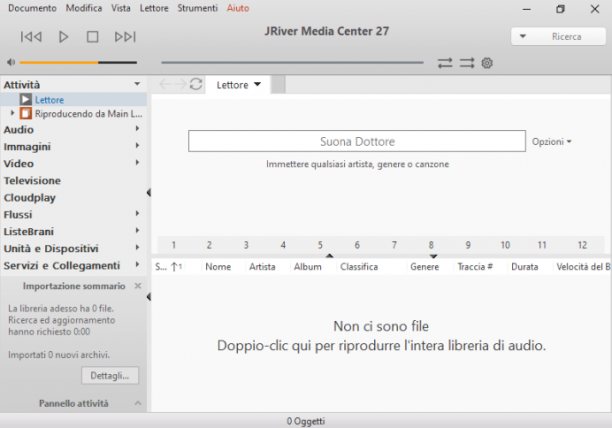Click the Dettagli... button
Image resolution: width=612 pixels, height=428 pixels.
[110, 376]
